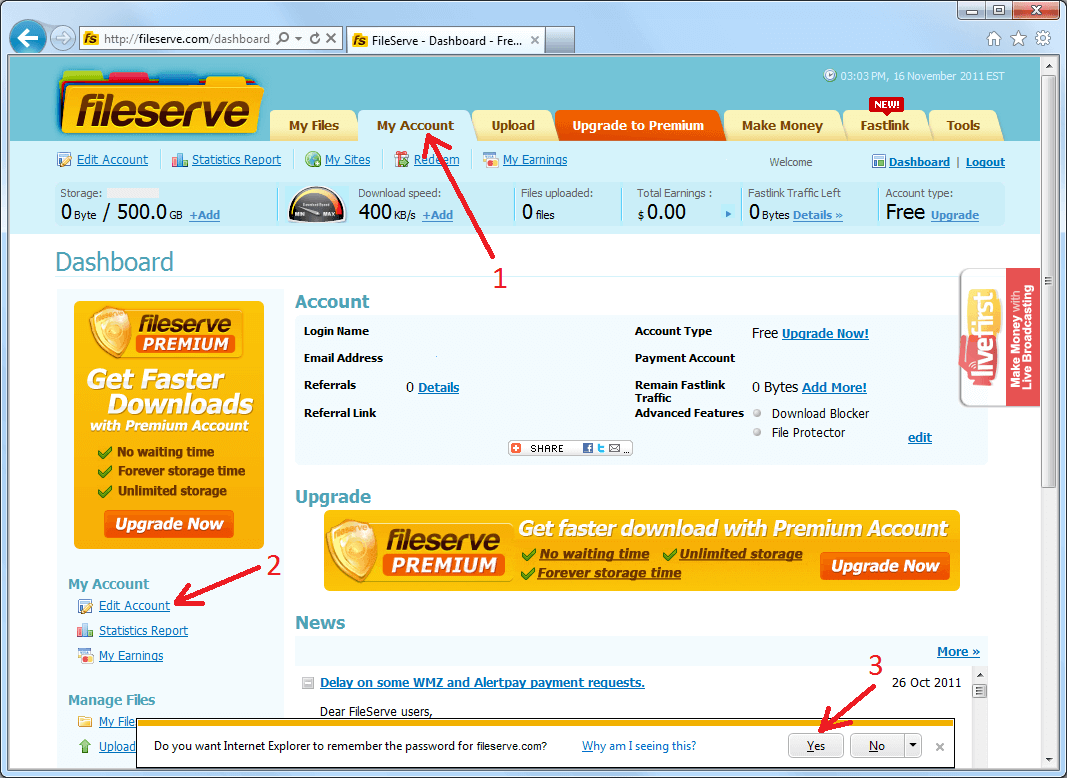
Task: Share via the Facebook icon
Action: 587,448
